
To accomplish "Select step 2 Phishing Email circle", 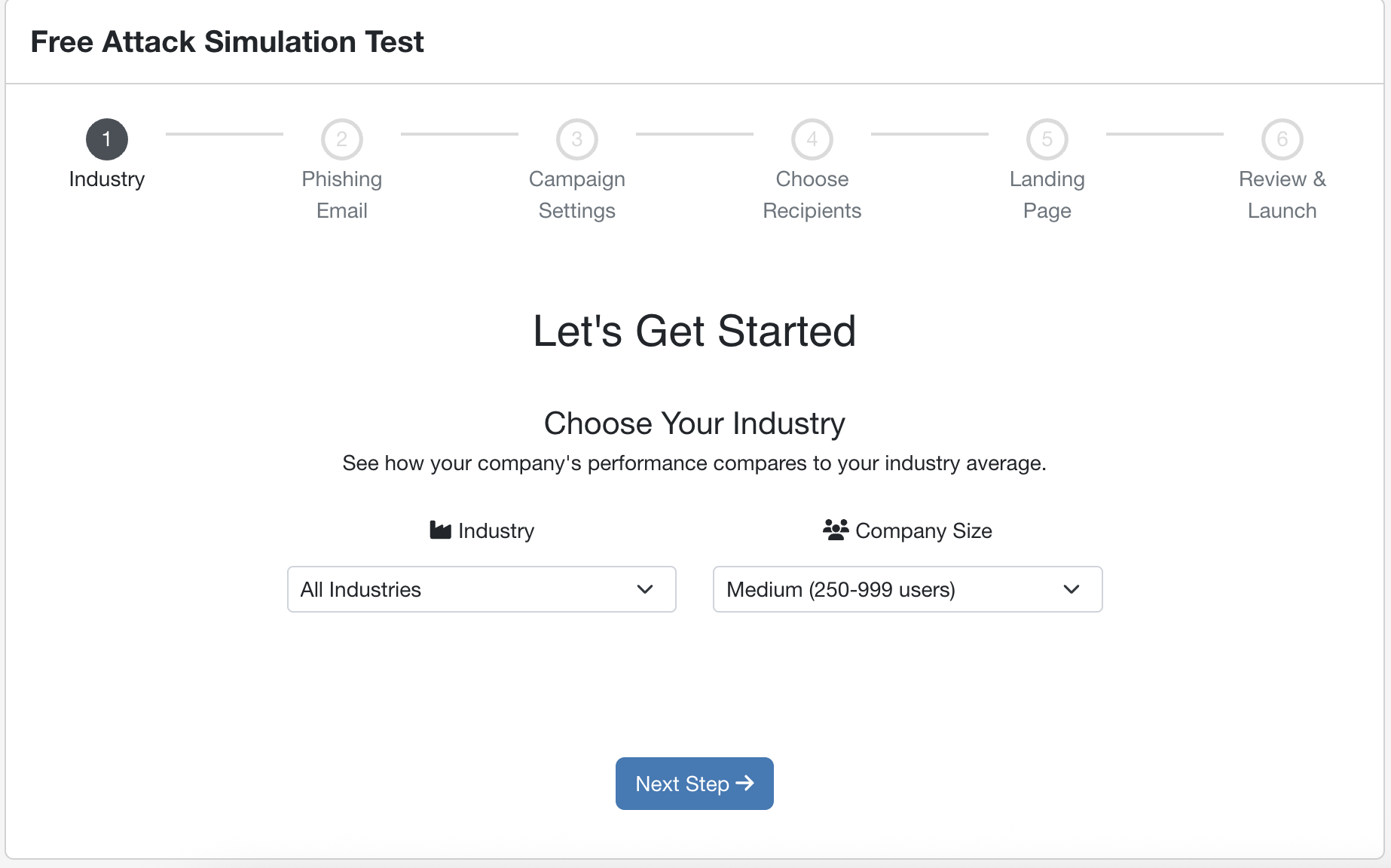I will tap(342, 139).
